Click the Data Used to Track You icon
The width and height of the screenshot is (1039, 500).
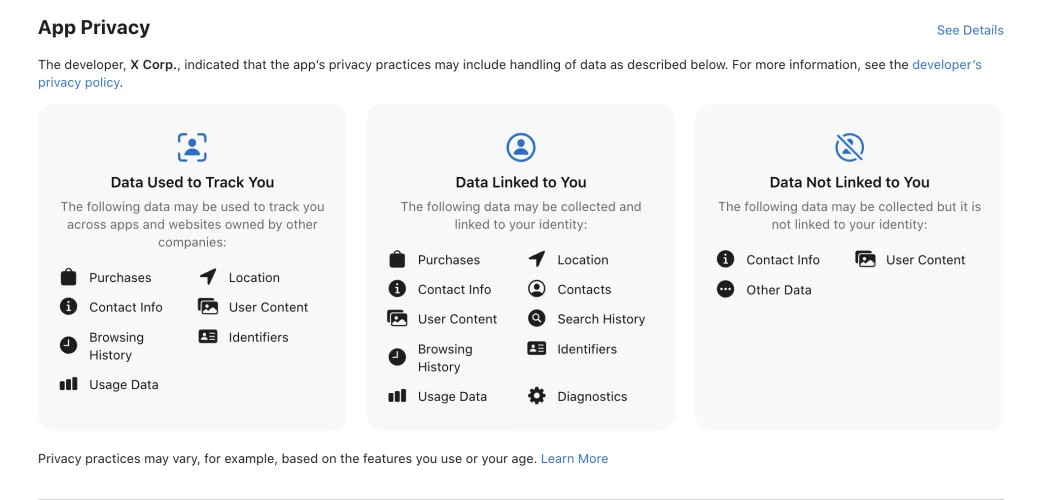pos(191,148)
